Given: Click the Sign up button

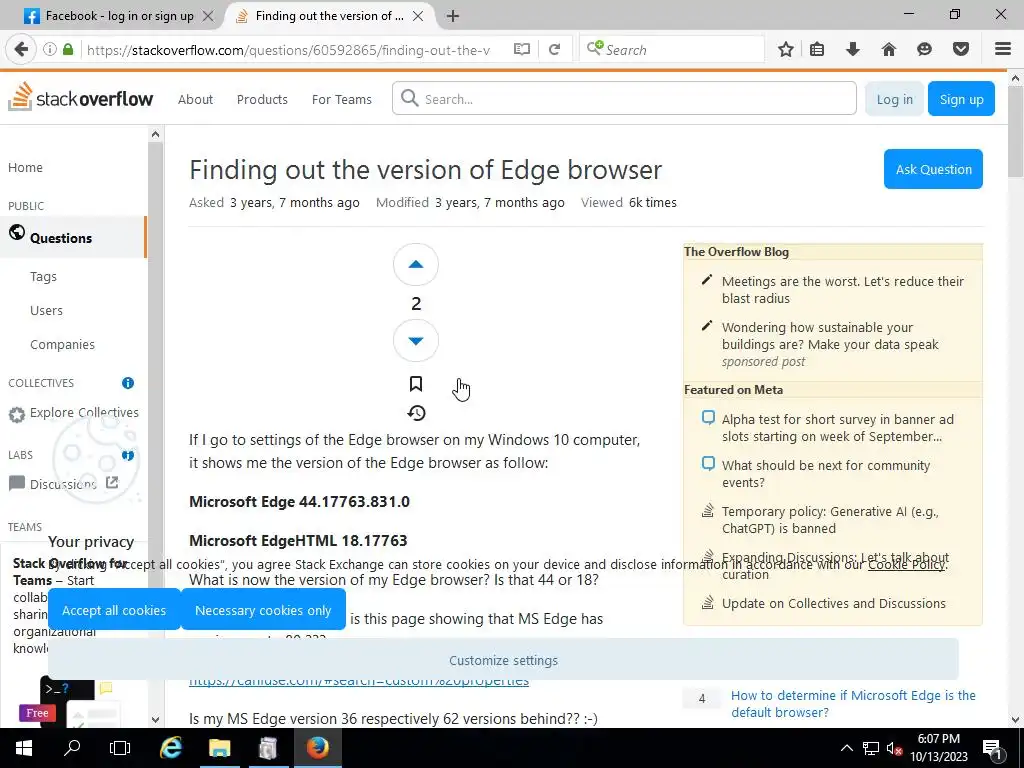Looking at the screenshot, I should tap(961, 99).
